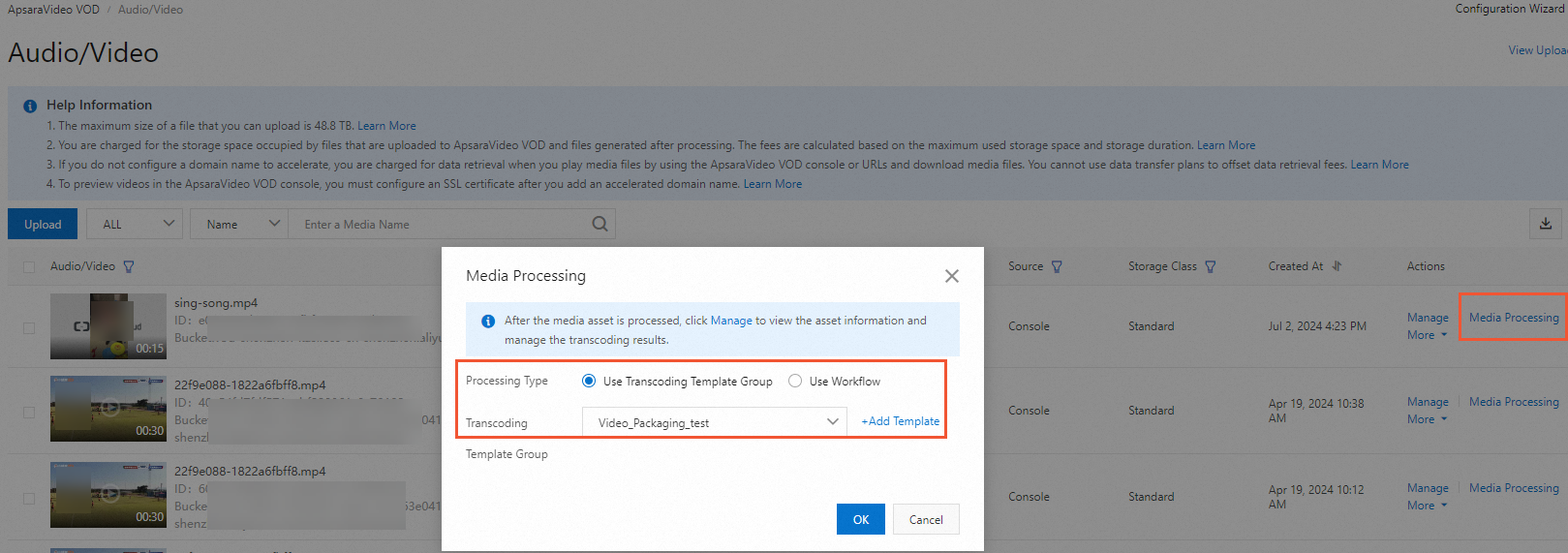Click the search magnifier icon
1568x553 pixels.
600,224
